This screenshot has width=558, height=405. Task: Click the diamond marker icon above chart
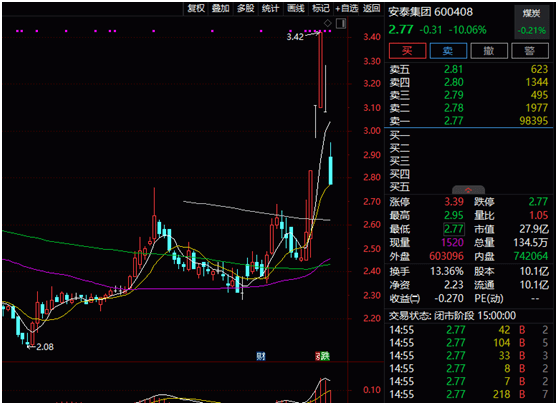pyautogui.click(x=327, y=23)
